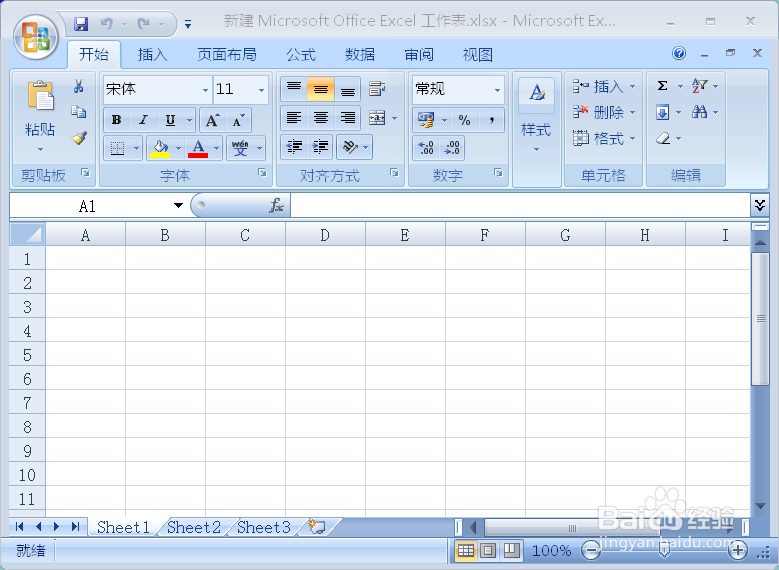Toggle italic formatting
Viewport: 779px width, 570px height.
point(144,120)
